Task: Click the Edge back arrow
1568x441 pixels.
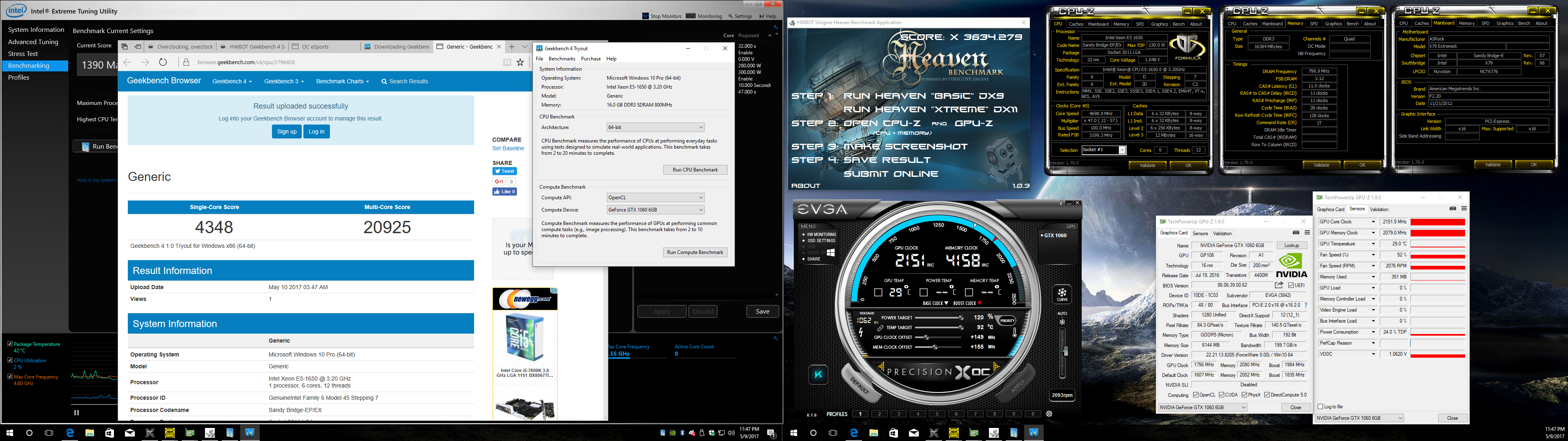Action: coord(127,62)
